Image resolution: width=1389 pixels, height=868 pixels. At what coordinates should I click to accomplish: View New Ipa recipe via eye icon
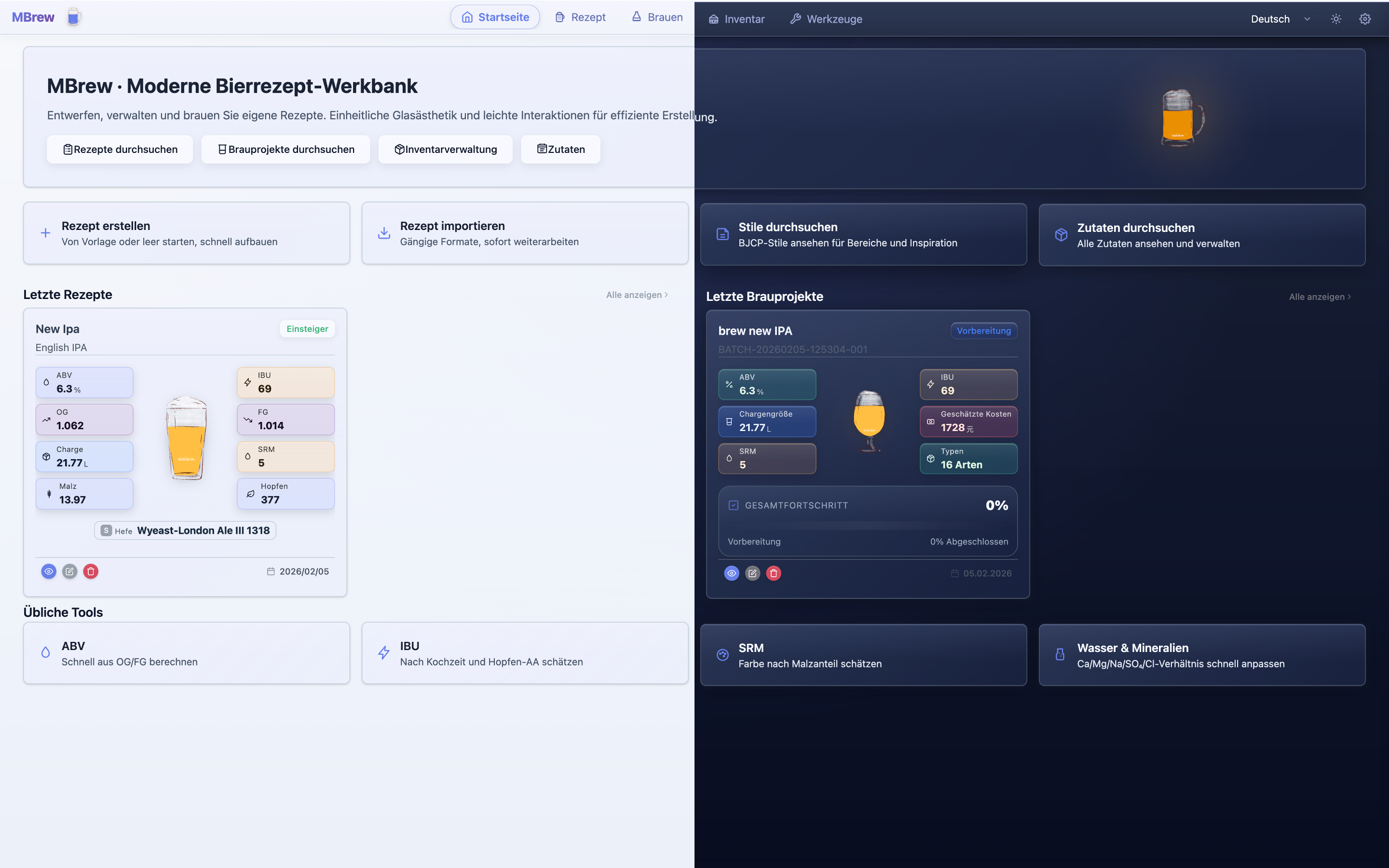(49, 571)
